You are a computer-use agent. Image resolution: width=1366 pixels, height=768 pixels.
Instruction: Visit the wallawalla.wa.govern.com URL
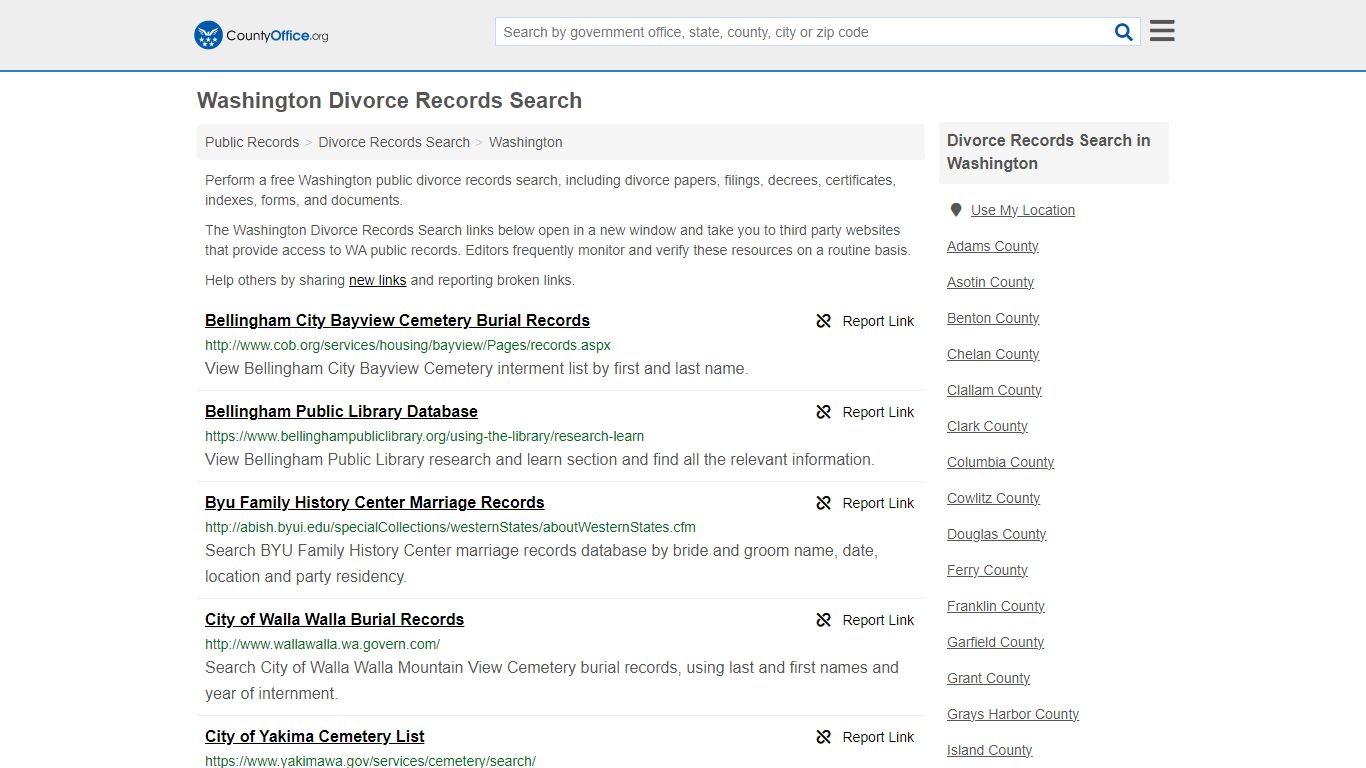[x=322, y=644]
